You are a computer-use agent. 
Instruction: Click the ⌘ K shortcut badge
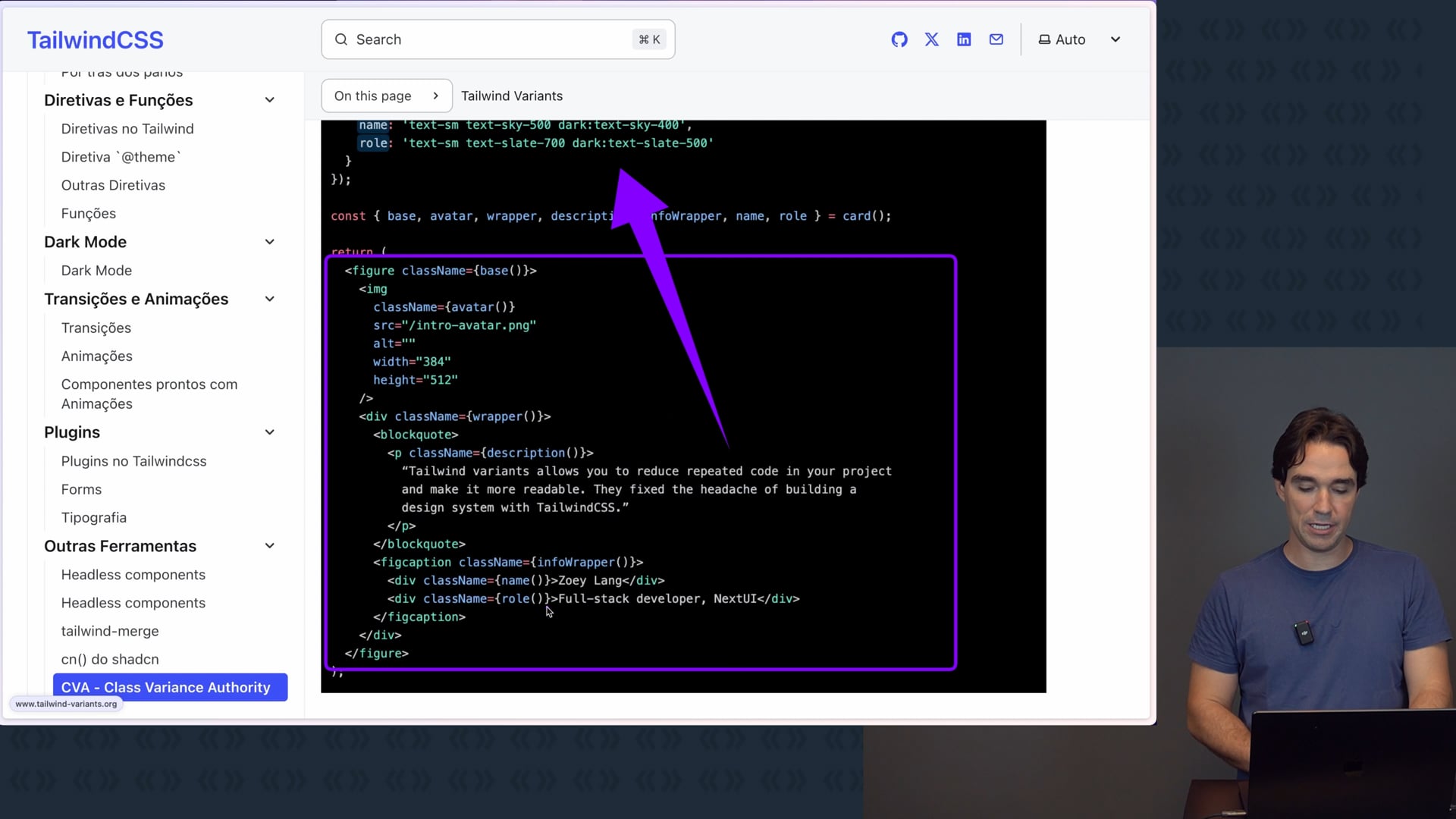(649, 39)
